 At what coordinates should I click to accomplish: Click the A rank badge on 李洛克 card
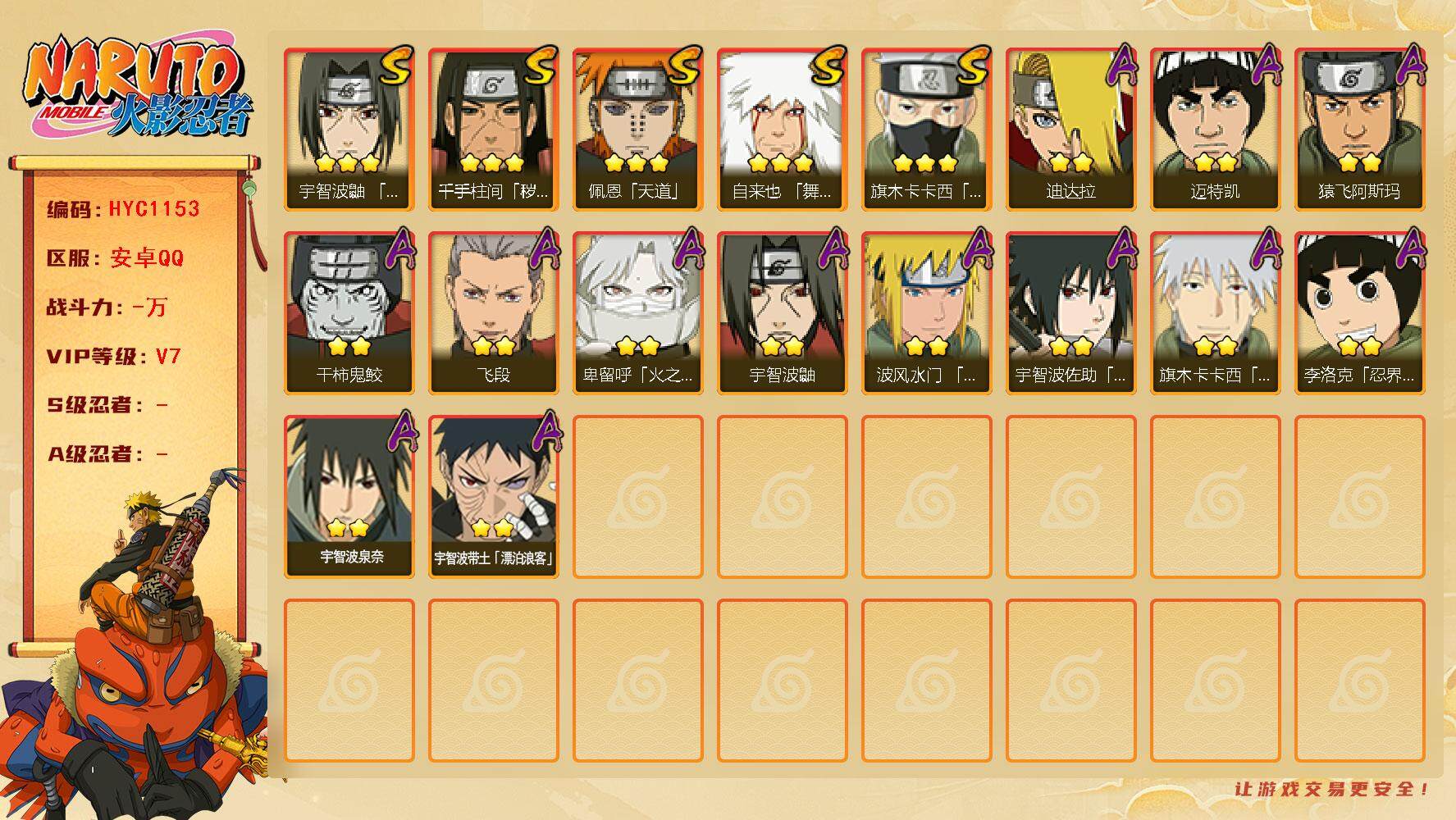click(x=1408, y=248)
